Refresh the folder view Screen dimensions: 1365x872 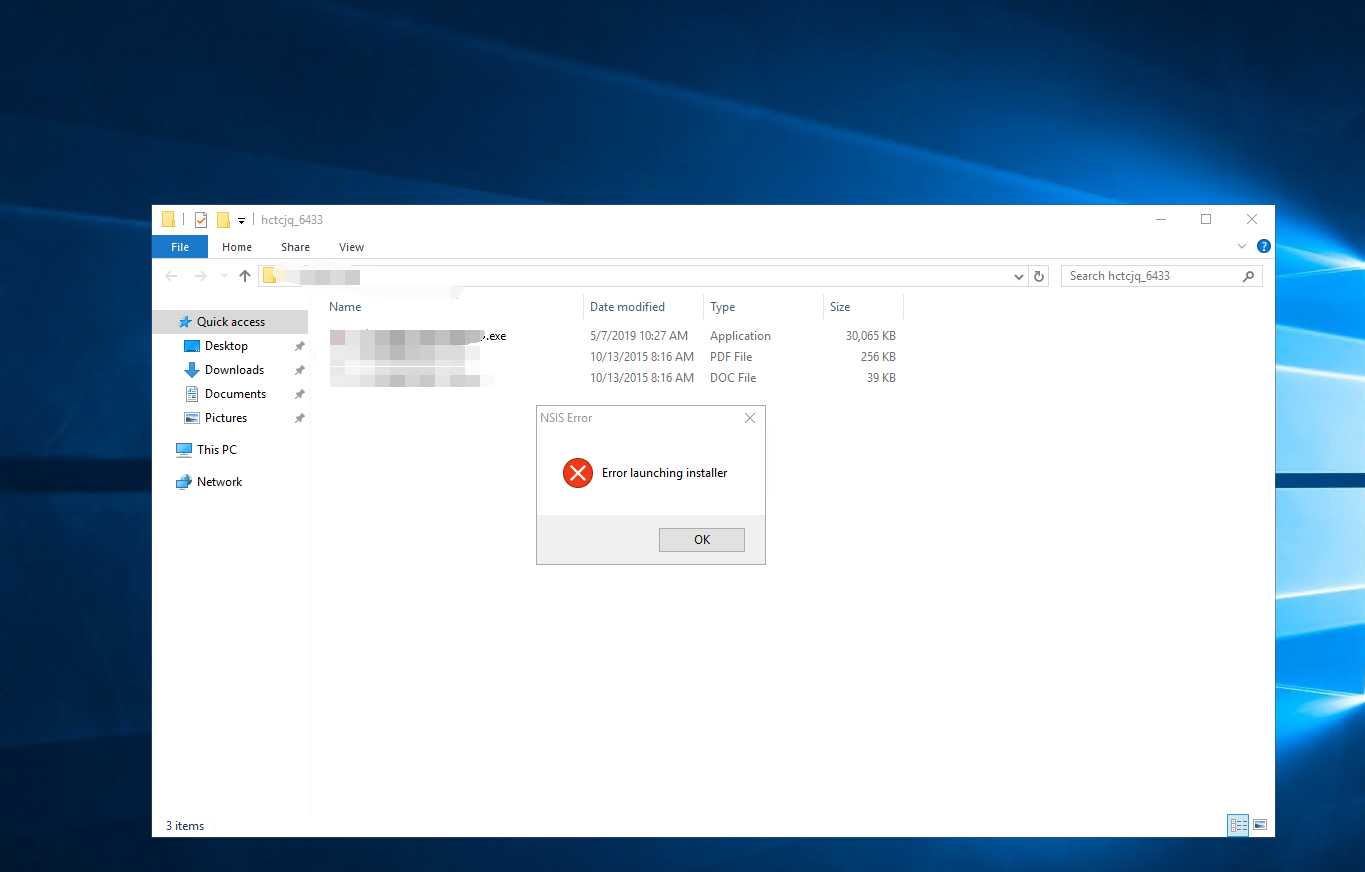pyautogui.click(x=1039, y=277)
